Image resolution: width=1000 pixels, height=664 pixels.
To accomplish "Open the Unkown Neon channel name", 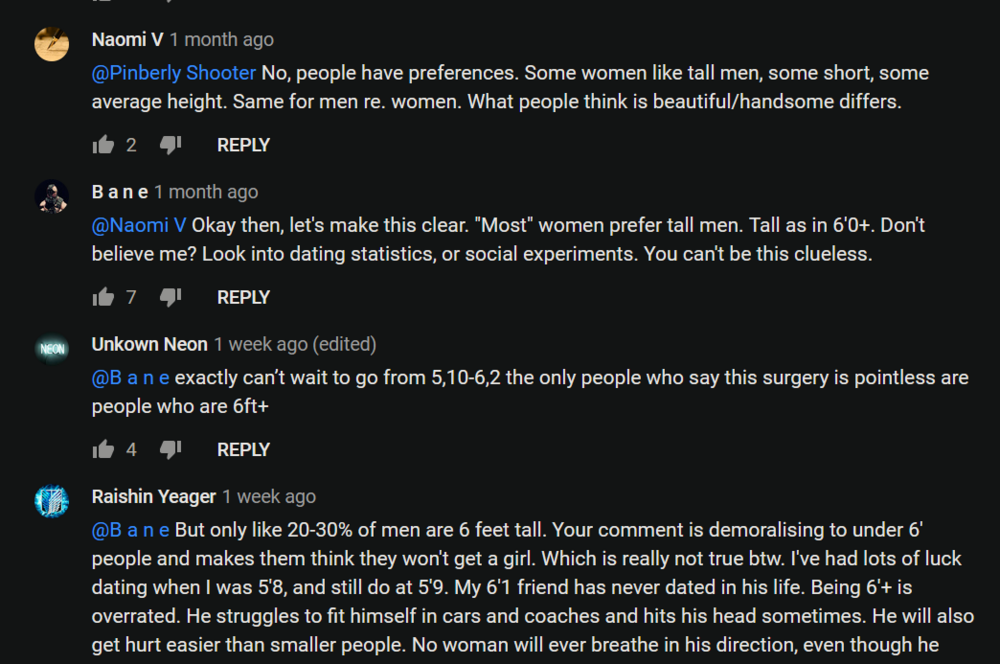I will pyautogui.click(x=149, y=344).
